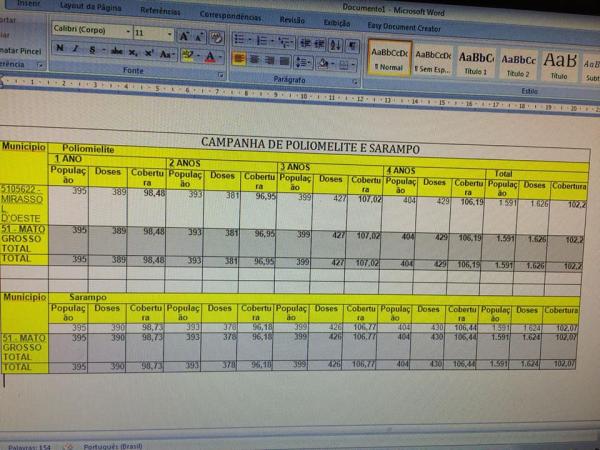Sort the selection with sort icon
600x450 pixels.
point(335,45)
